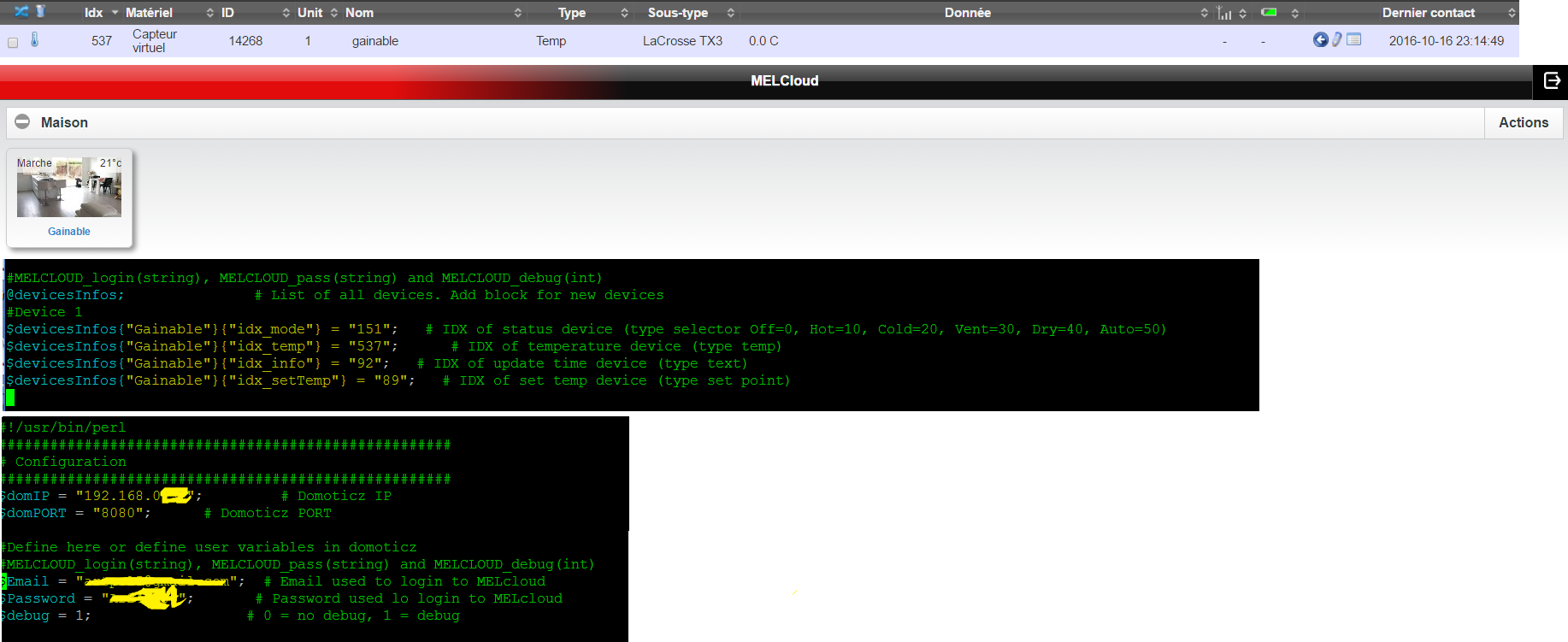Image resolution: width=1568 pixels, height=642 pixels.
Task: Click the '#Device 1' comment line
Action: point(44,312)
